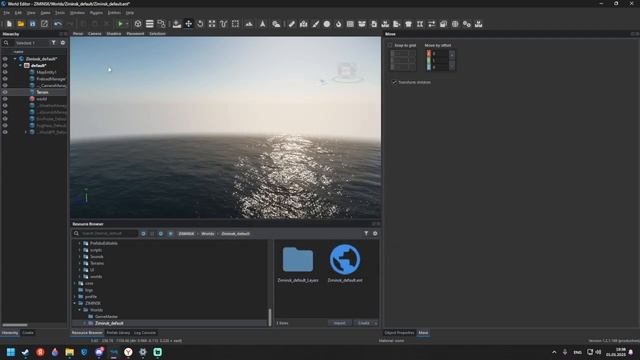Viewport: 640px width, 360px height.
Task: Click Worlds in the Resource Browser breadcrumb
Action: coord(208,233)
